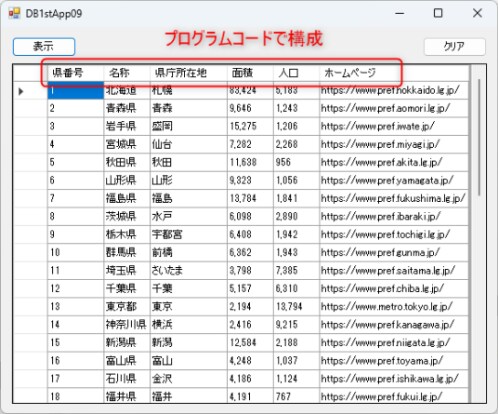This screenshot has width=498, height=414.
Task: Click the area cell 9,646
Action: coord(250,108)
